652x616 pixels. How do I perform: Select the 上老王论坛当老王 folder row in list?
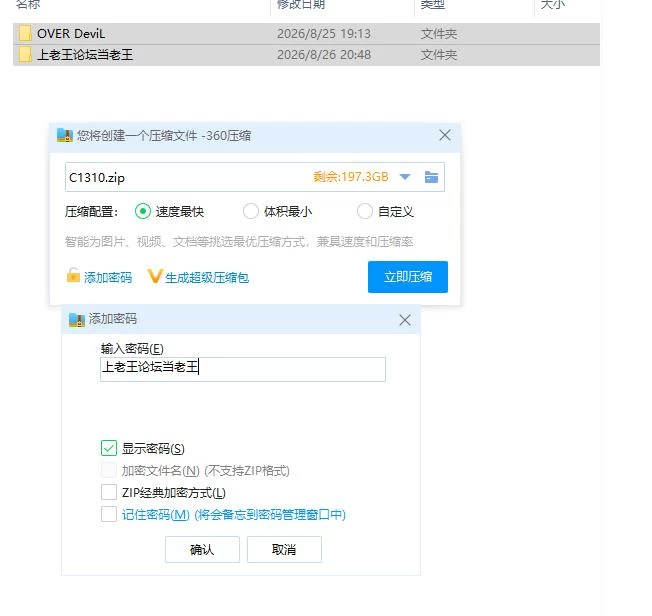point(306,55)
